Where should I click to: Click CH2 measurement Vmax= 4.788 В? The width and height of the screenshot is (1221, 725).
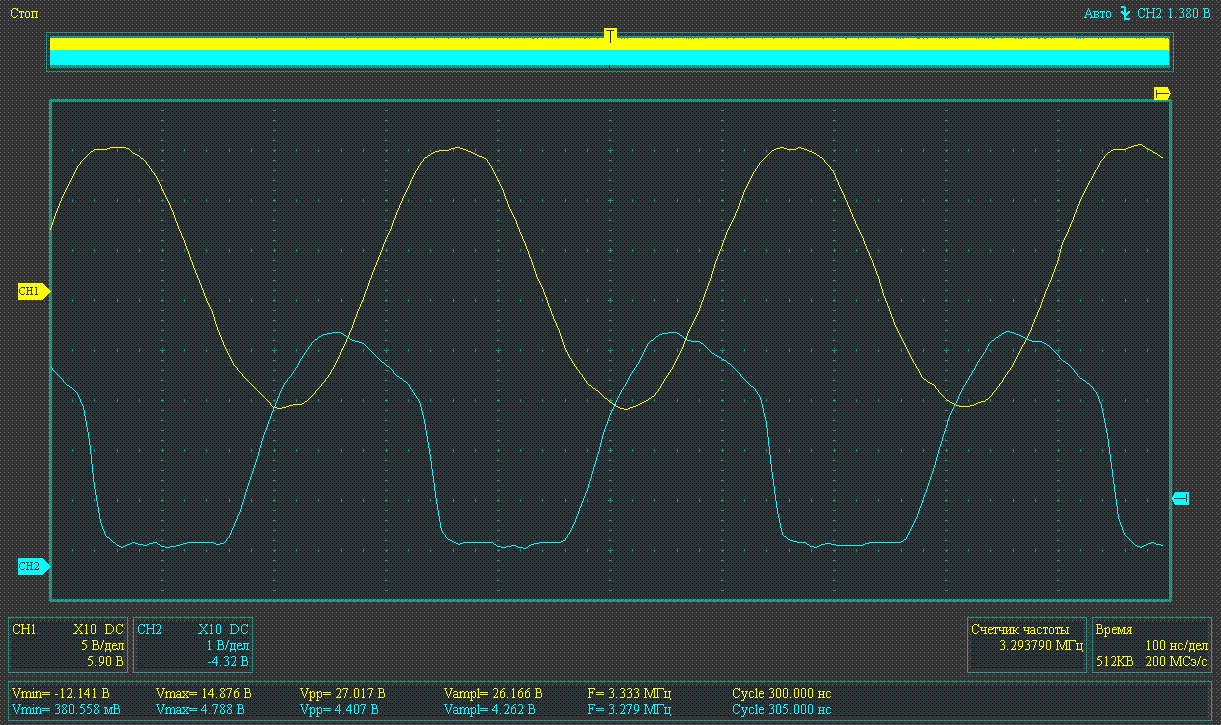[200, 709]
